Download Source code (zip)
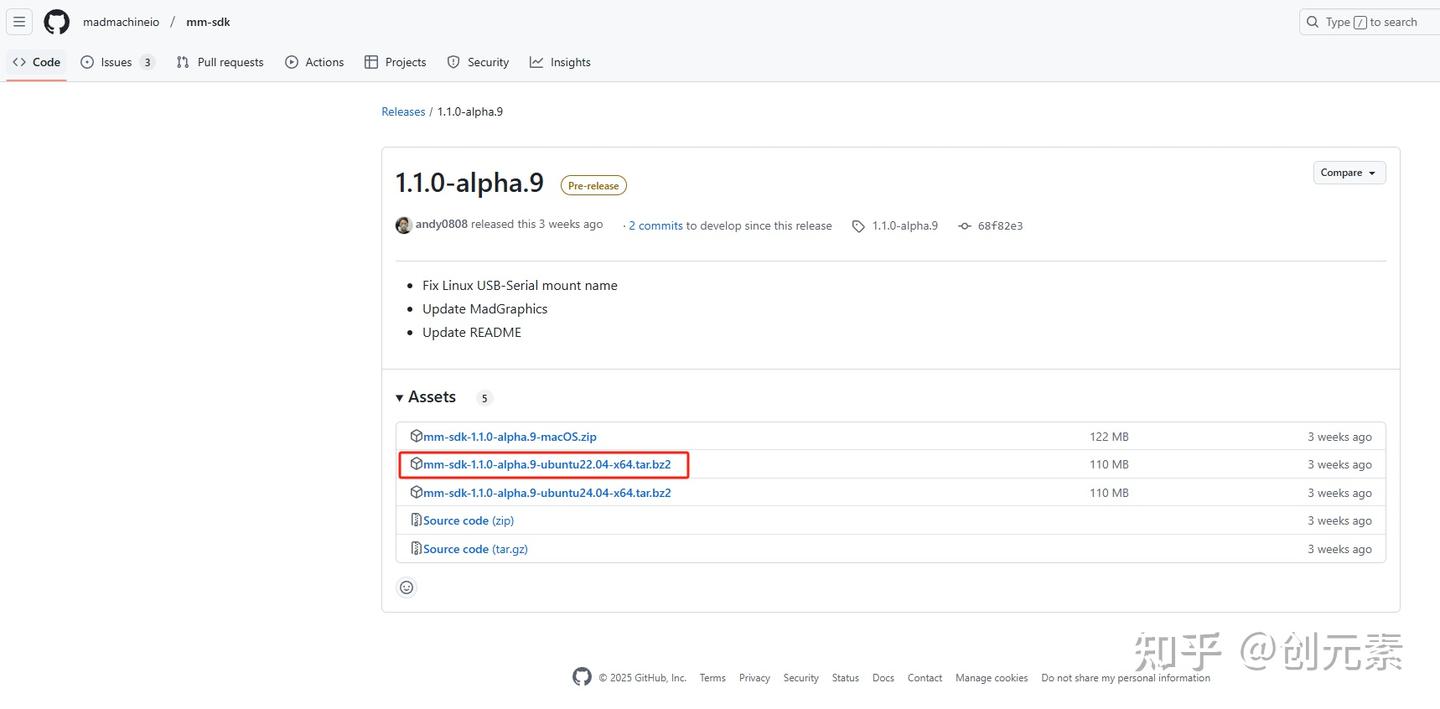 tap(468, 521)
